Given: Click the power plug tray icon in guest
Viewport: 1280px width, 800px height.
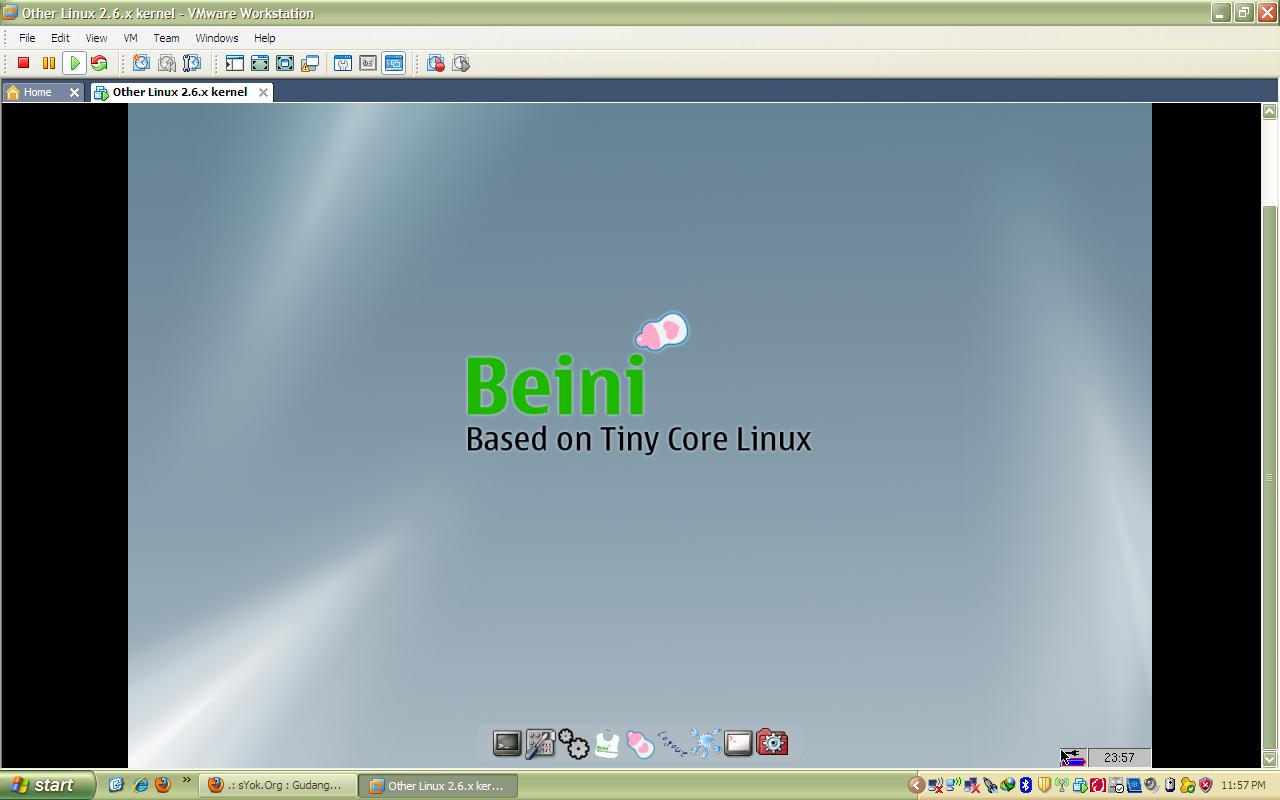Looking at the screenshot, I should click(1073, 757).
